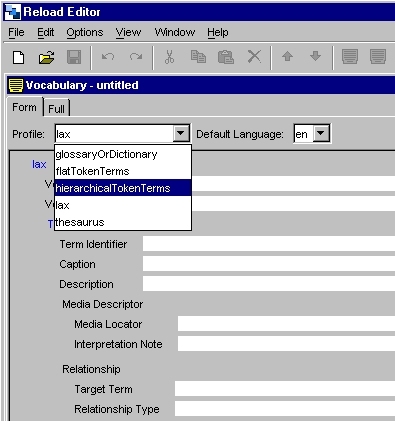Create a new document with the New icon

(x=18, y=57)
